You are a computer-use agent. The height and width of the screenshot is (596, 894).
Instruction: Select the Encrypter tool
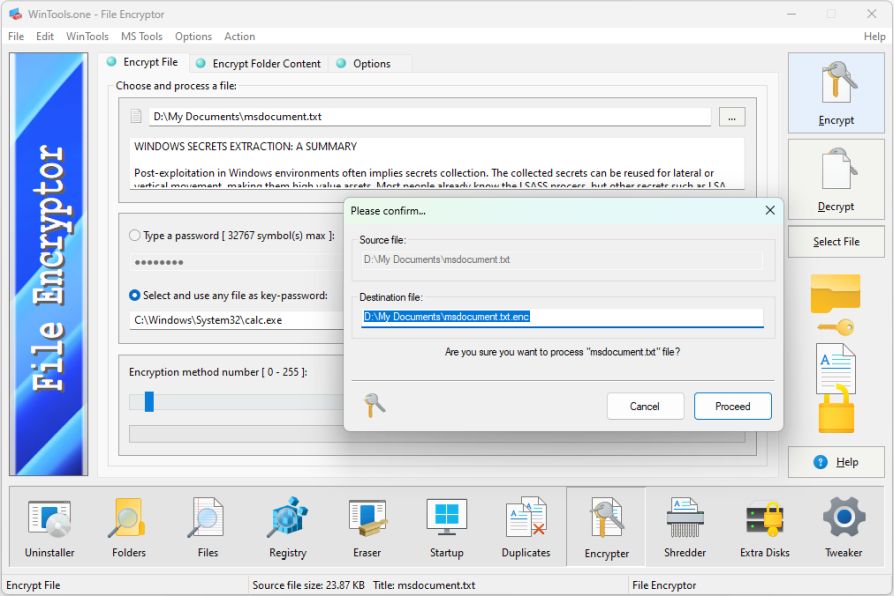tap(606, 527)
